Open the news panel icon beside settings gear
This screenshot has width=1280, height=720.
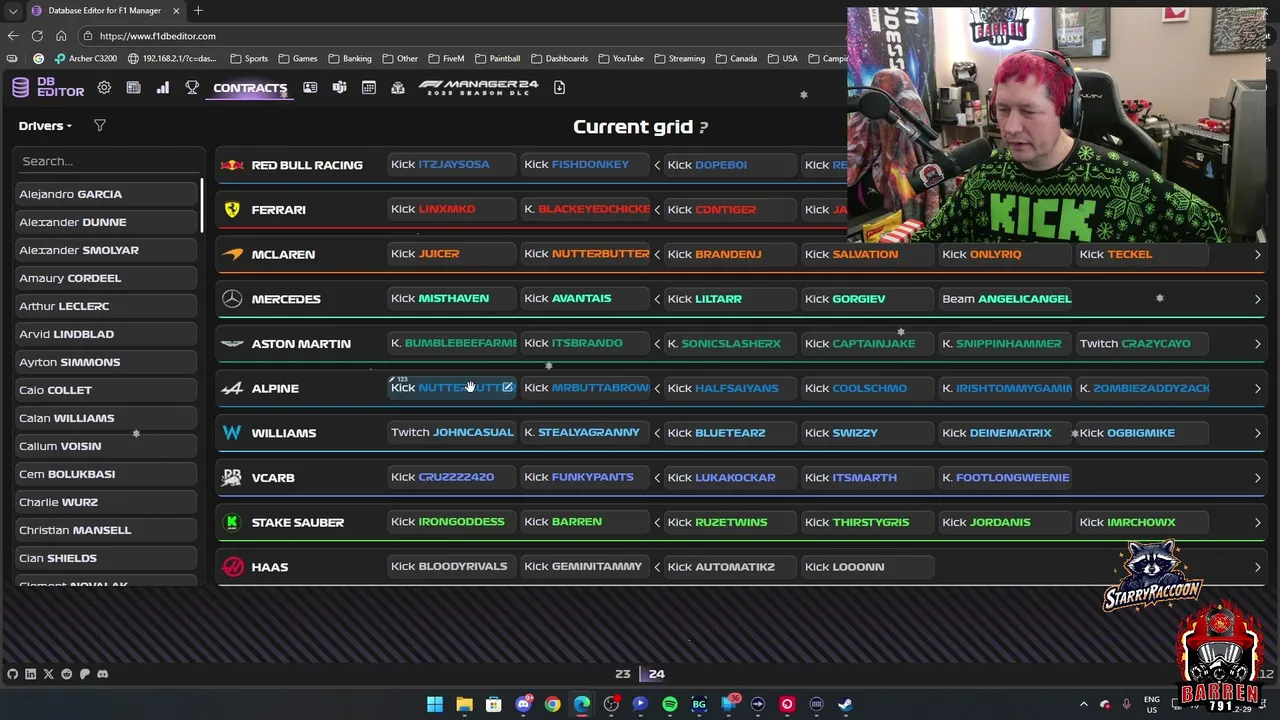point(133,88)
